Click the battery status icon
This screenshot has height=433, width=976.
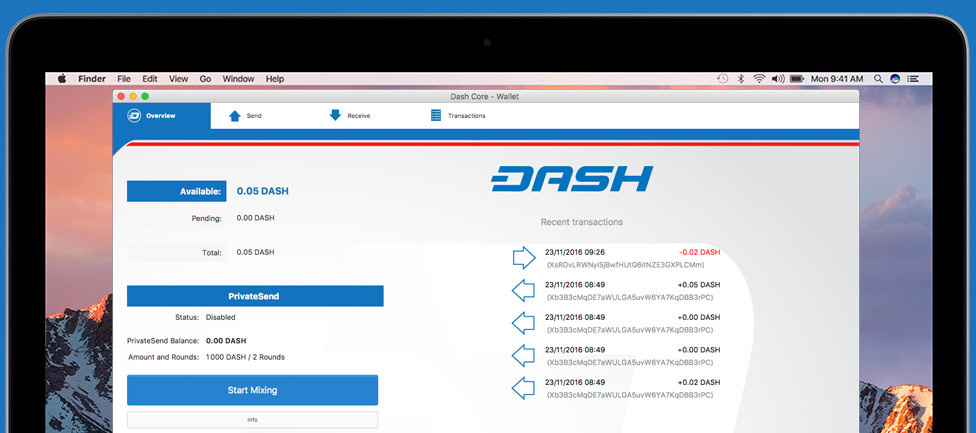797,79
